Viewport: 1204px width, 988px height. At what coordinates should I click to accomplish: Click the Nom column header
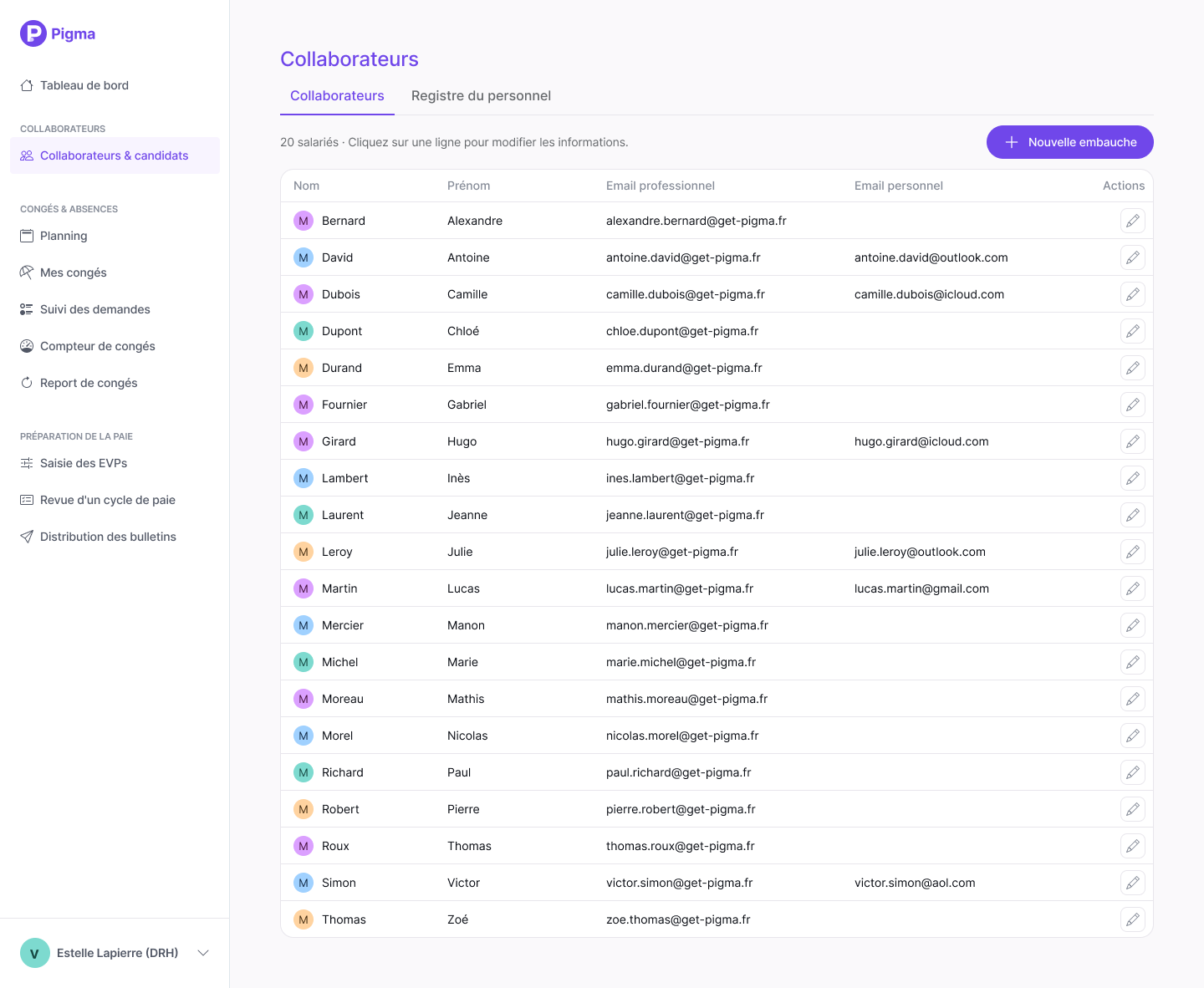tap(306, 186)
